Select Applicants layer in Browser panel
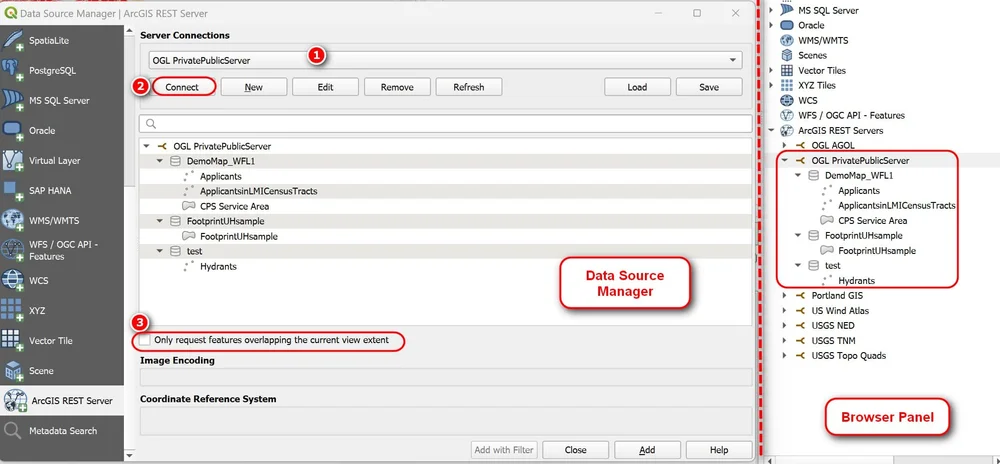 (x=858, y=191)
